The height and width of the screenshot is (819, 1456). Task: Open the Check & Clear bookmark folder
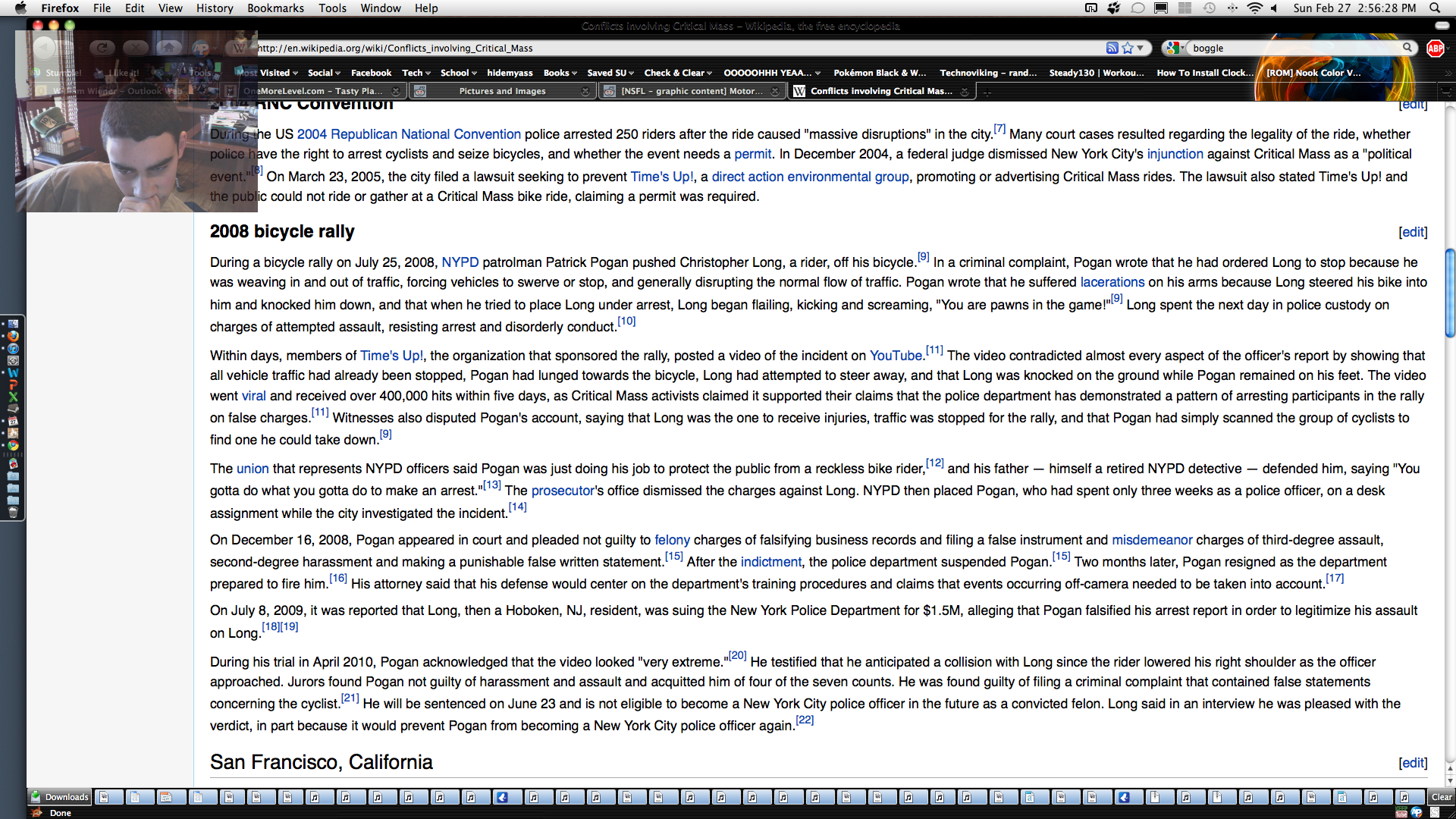[x=678, y=73]
